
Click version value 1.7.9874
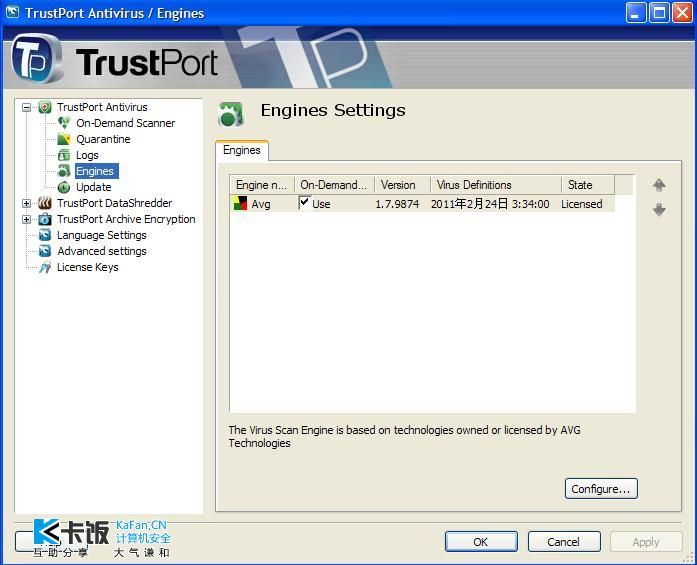[x=397, y=204]
